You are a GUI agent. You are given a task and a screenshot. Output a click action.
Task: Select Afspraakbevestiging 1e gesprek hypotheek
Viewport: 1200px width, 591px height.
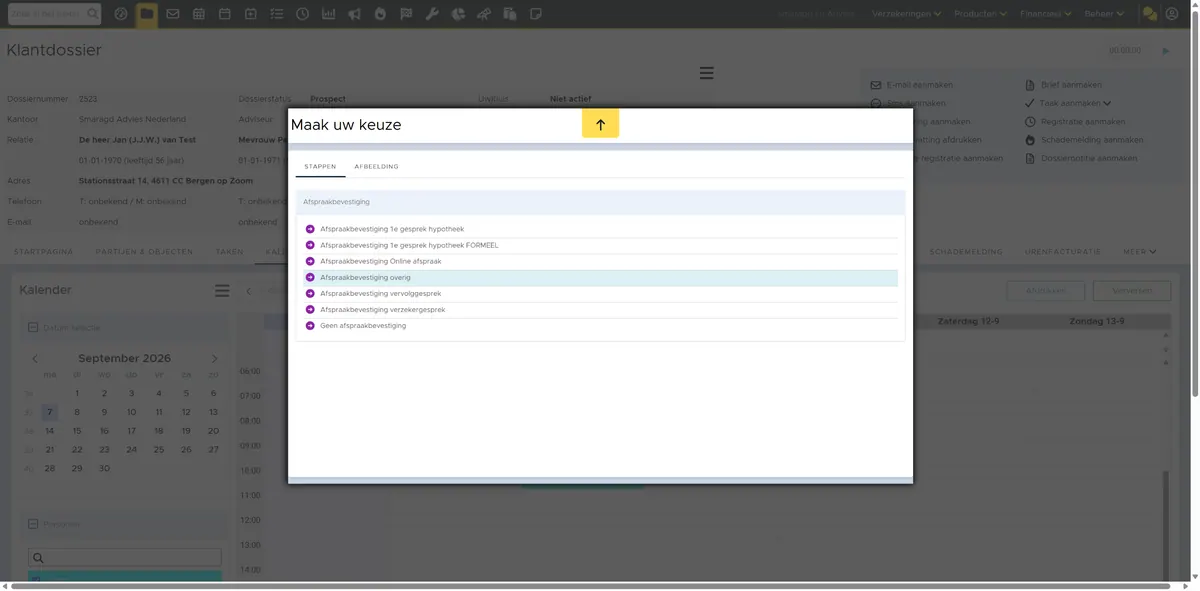601,229
